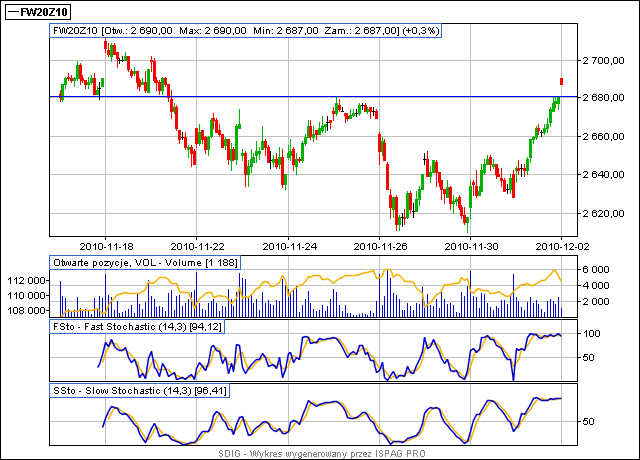
Task: Click the 6 000 volume axis label
Action: (x=596, y=270)
